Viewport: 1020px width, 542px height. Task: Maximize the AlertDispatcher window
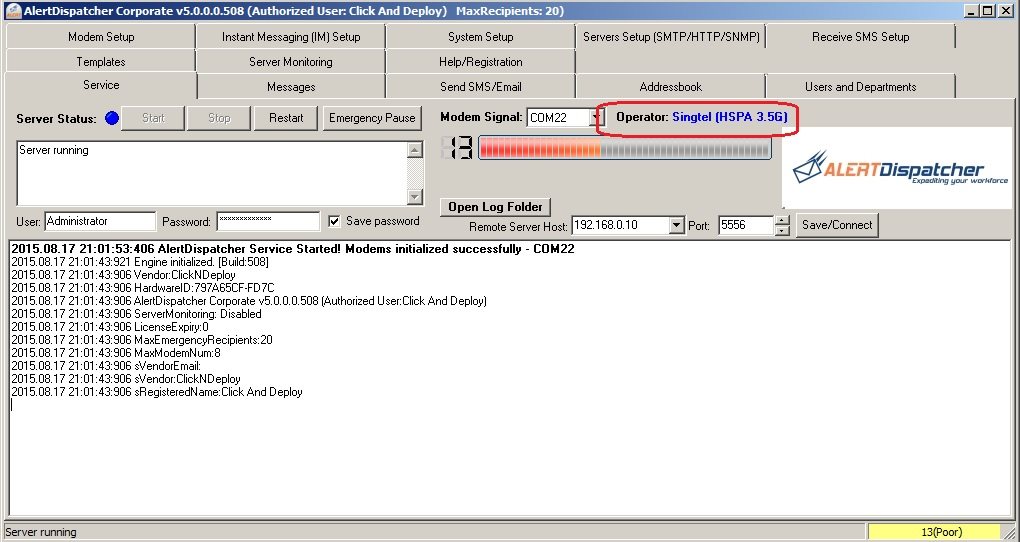(987, 11)
